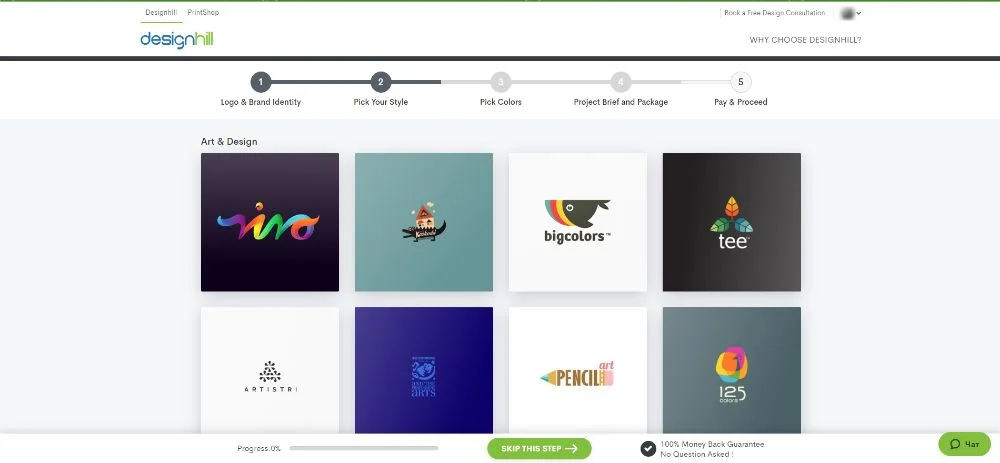Open the chat widget button

point(964,444)
